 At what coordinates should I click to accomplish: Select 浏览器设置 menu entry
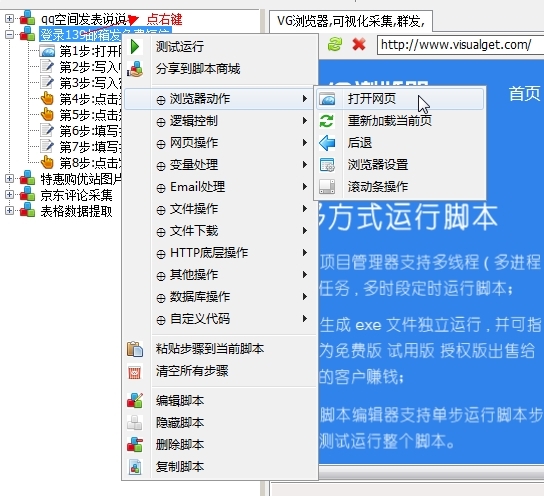(x=400, y=165)
